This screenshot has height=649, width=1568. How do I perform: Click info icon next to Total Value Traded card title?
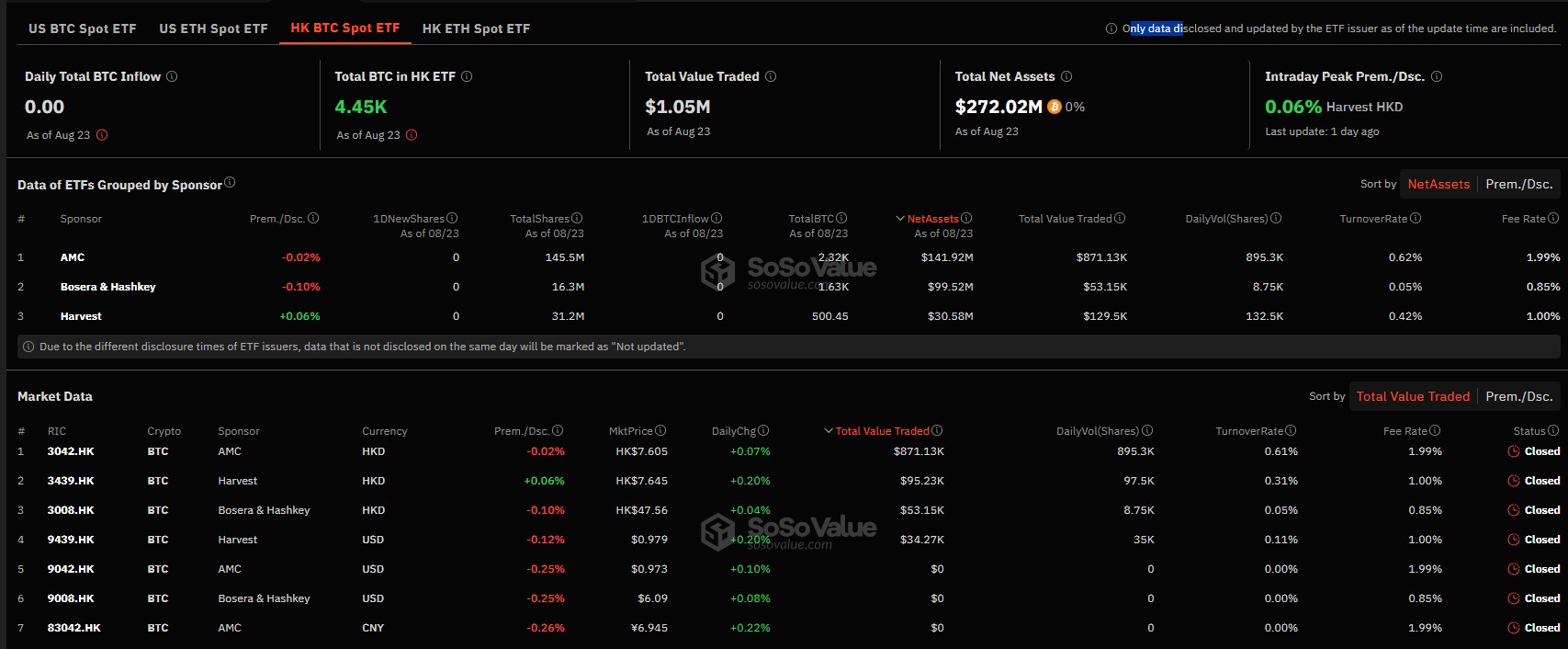[x=771, y=76]
